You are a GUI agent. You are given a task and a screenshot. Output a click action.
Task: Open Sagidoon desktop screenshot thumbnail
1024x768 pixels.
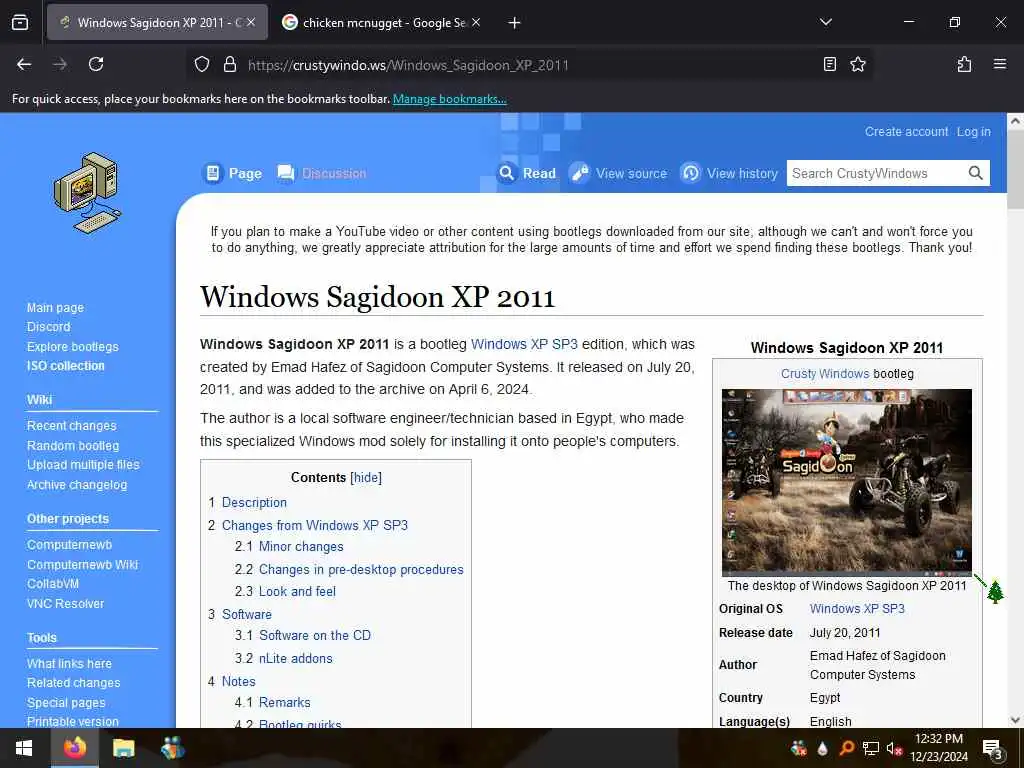point(846,482)
